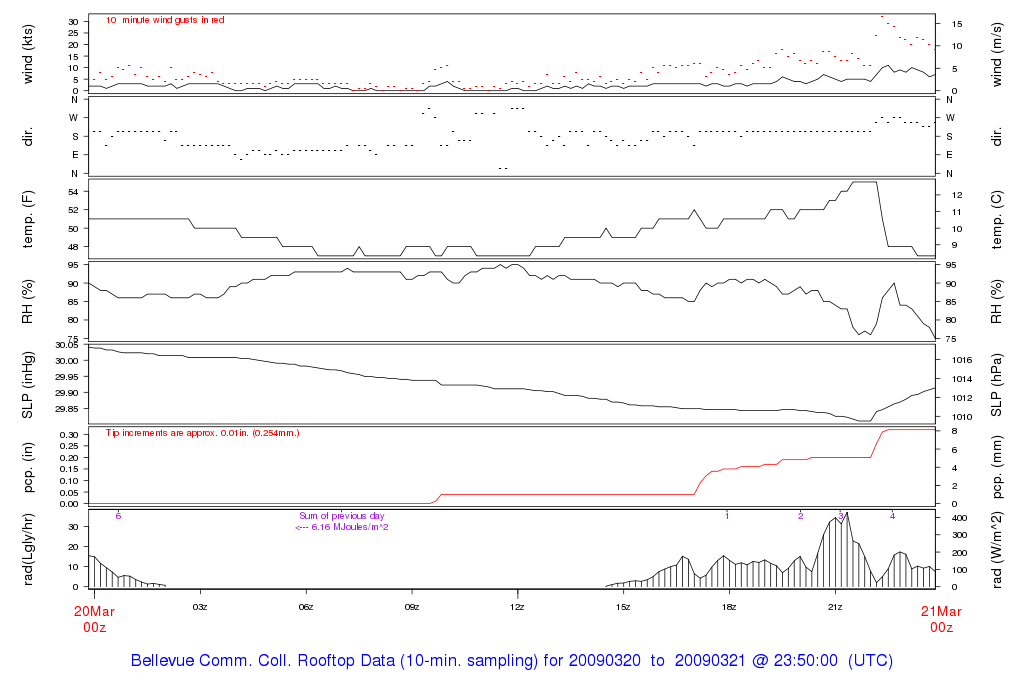This screenshot has width=1024, height=700.
Task: Select the '0.15' precipitation axis value
Action: pyautogui.click(x=69, y=469)
